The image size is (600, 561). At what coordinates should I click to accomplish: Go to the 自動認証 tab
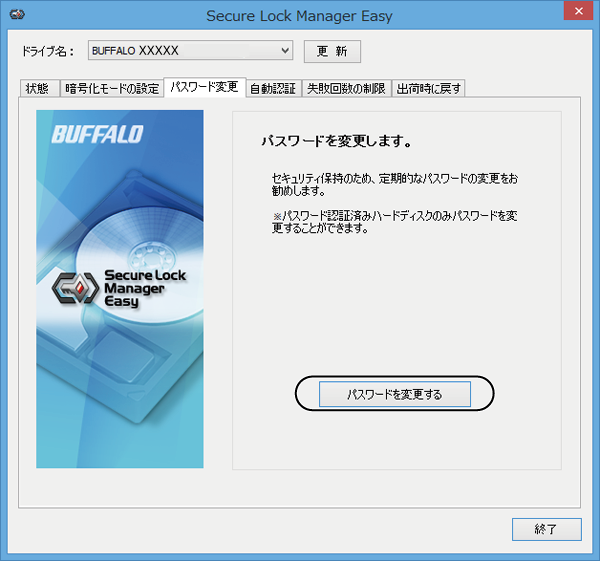click(273, 89)
